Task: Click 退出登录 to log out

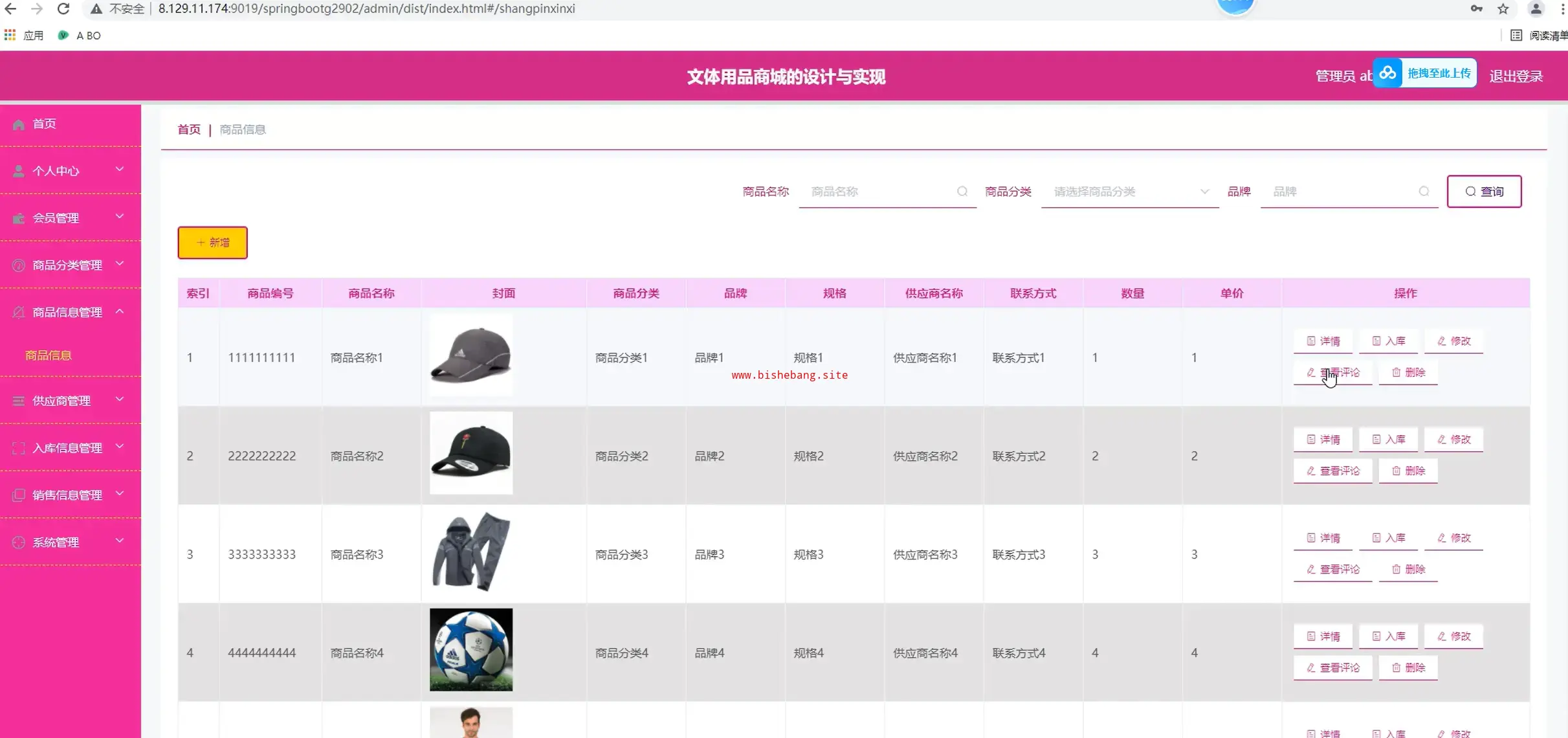Action: coord(1516,76)
